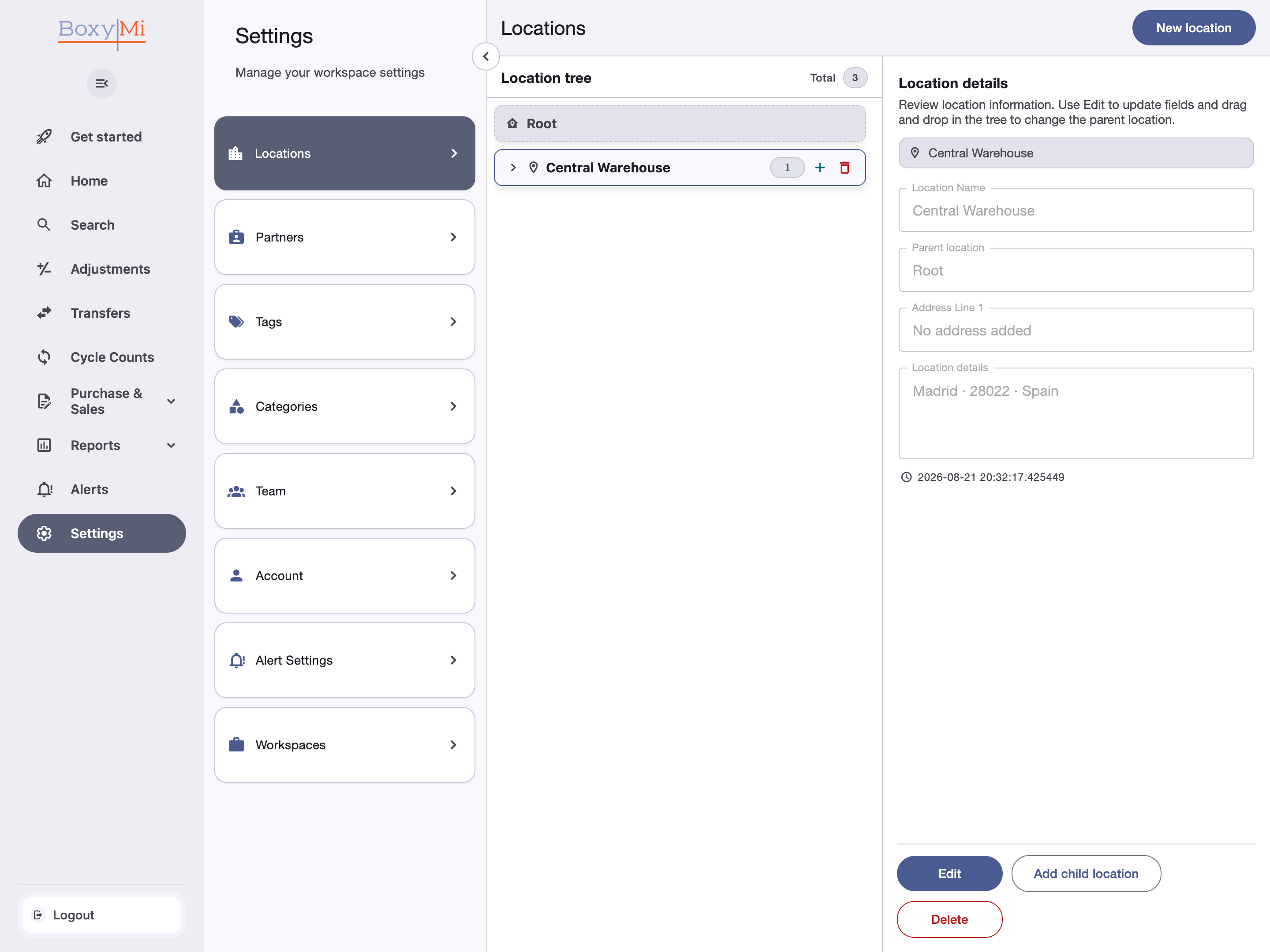Open Alert Settings via its right chevron
The width and height of the screenshot is (1270, 952).
454,660
